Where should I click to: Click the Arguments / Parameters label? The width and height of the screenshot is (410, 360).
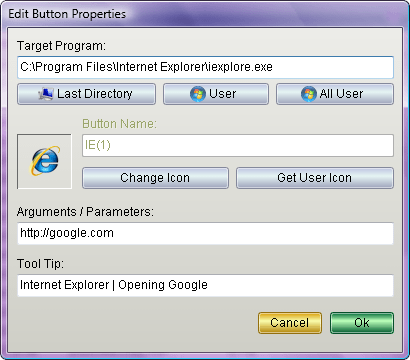point(85,212)
